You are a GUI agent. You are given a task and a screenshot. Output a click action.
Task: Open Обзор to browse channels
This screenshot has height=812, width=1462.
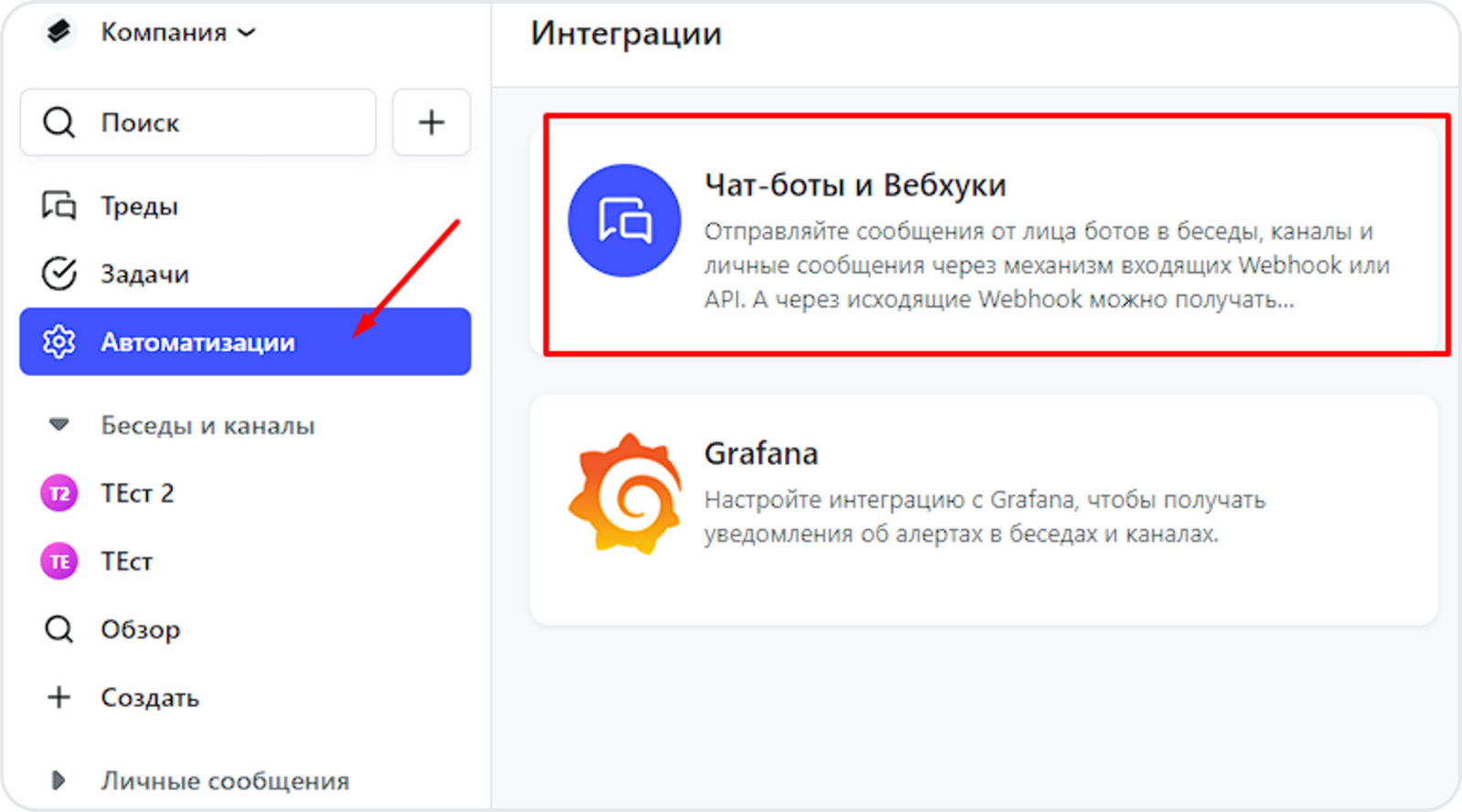click(x=140, y=629)
